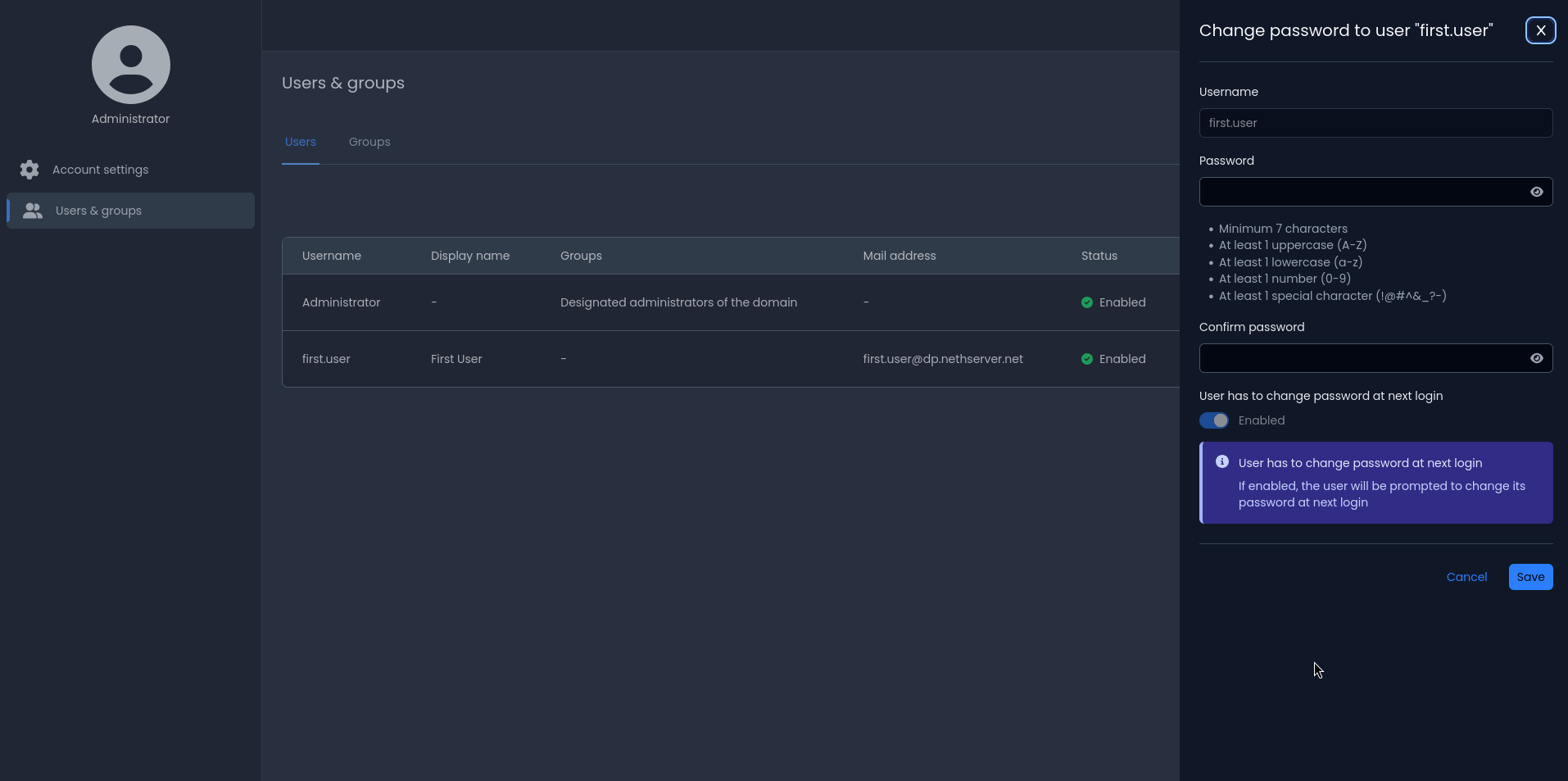Screen dimensions: 1568x781
Task: Click the Username column header
Action: [x=332, y=256]
